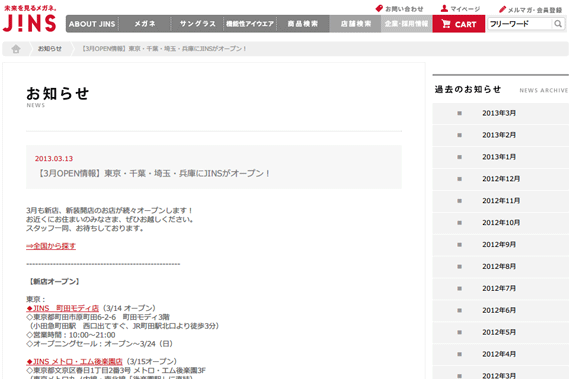The height and width of the screenshot is (379, 570).
Task: Open the home icon in breadcrumb
Action: [16, 49]
